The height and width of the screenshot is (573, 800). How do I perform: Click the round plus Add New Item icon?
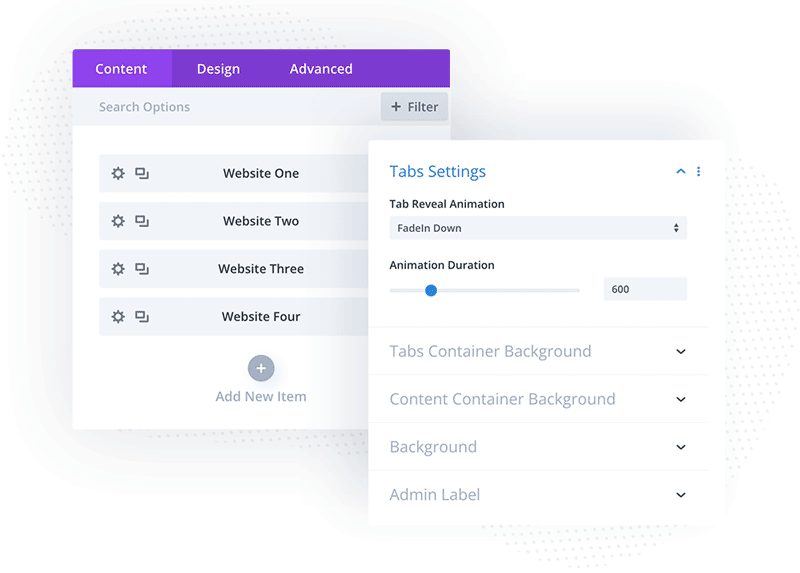pos(261,368)
